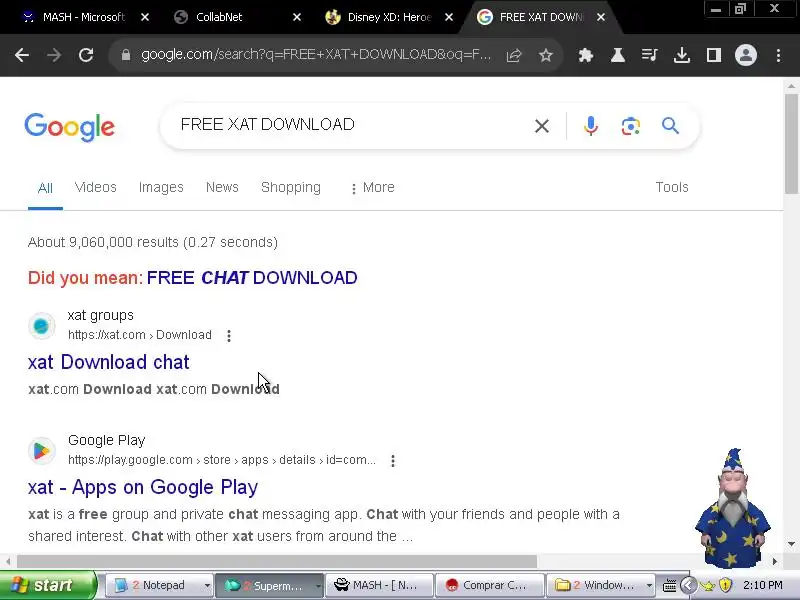Click the Google logo
The height and width of the screenshot is (600, 800).
(69, 127)
